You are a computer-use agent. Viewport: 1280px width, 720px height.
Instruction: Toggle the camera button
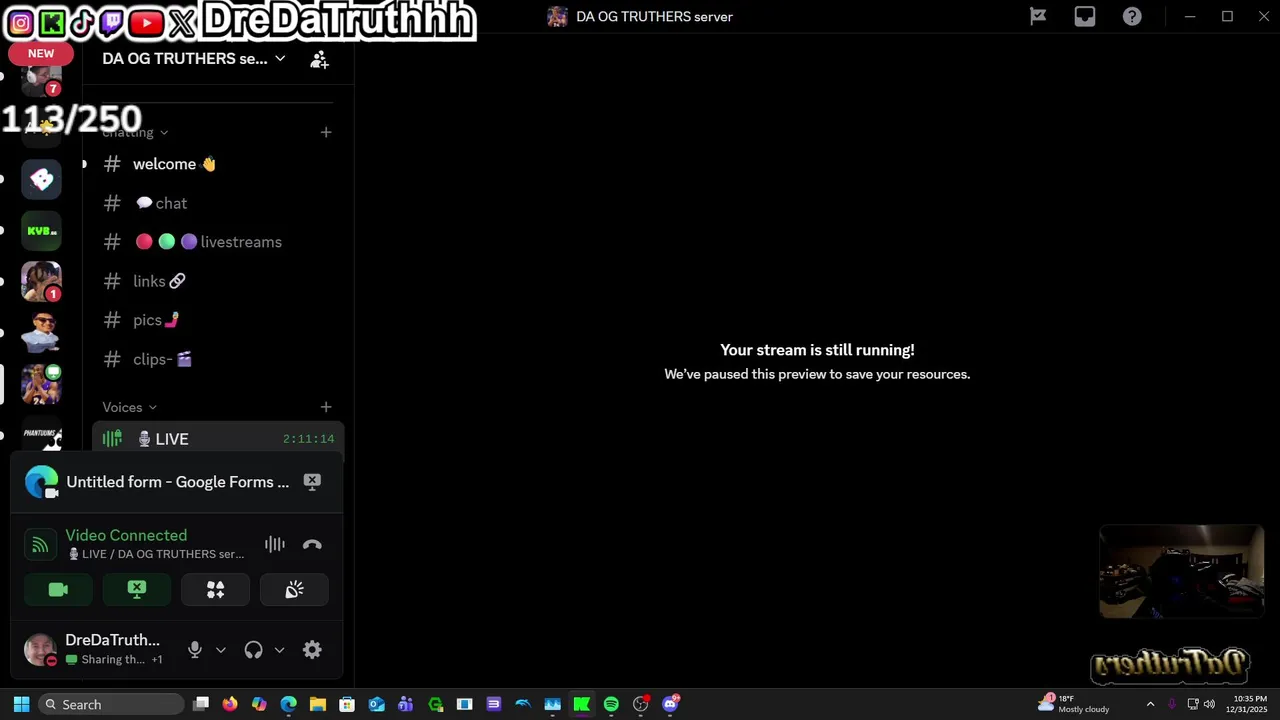[x=58, y=590]
